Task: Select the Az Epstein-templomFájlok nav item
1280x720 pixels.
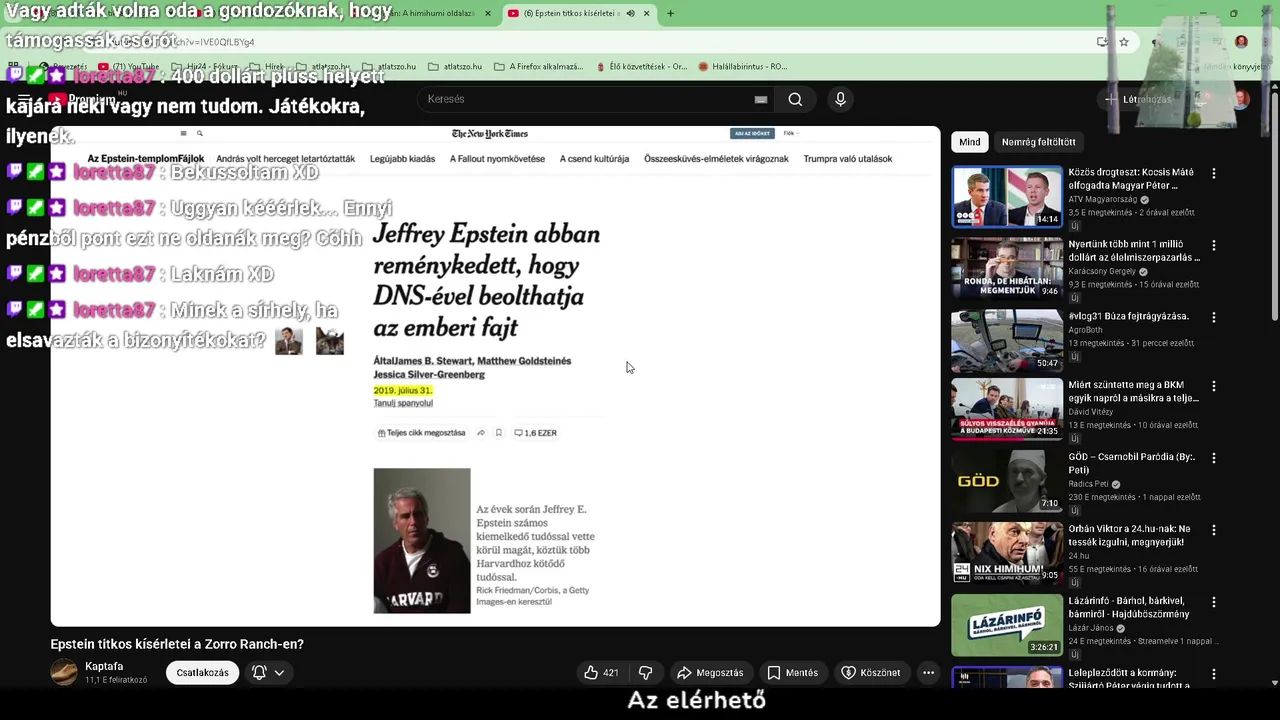Action: (146, 158)
